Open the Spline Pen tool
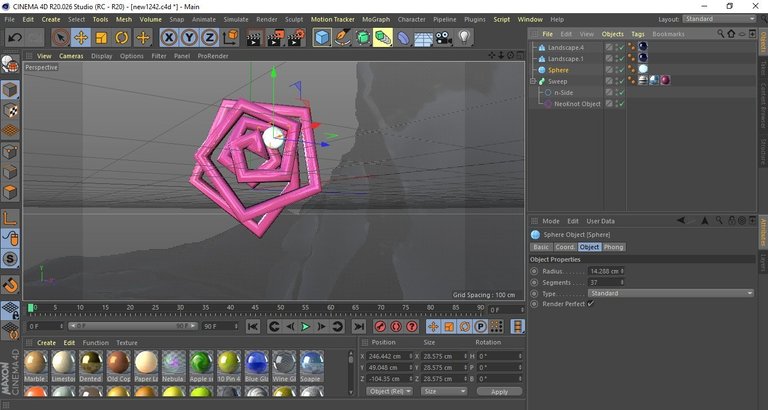Viewport: 768px width, 410px height. tap(342, 38)
